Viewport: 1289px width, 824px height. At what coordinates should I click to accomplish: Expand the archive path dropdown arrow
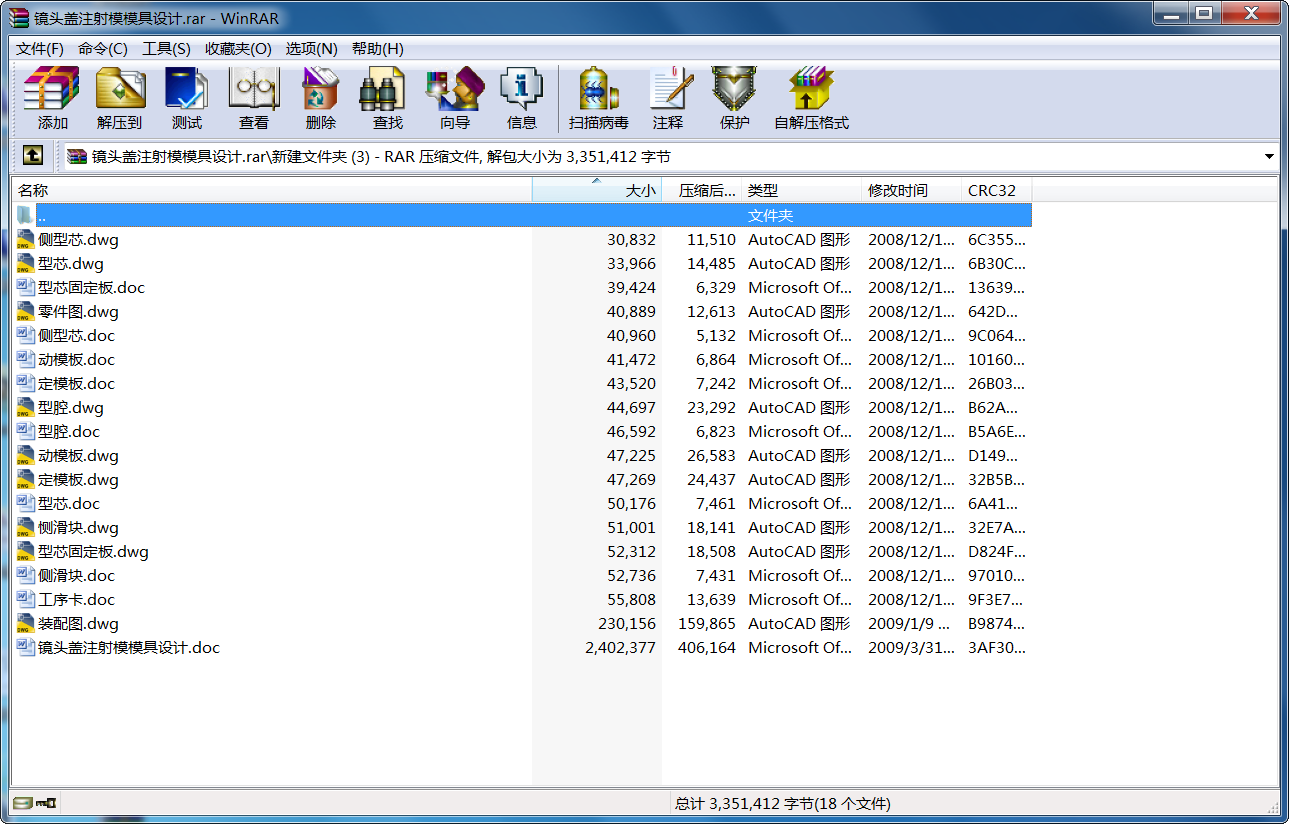point(1269,157)
